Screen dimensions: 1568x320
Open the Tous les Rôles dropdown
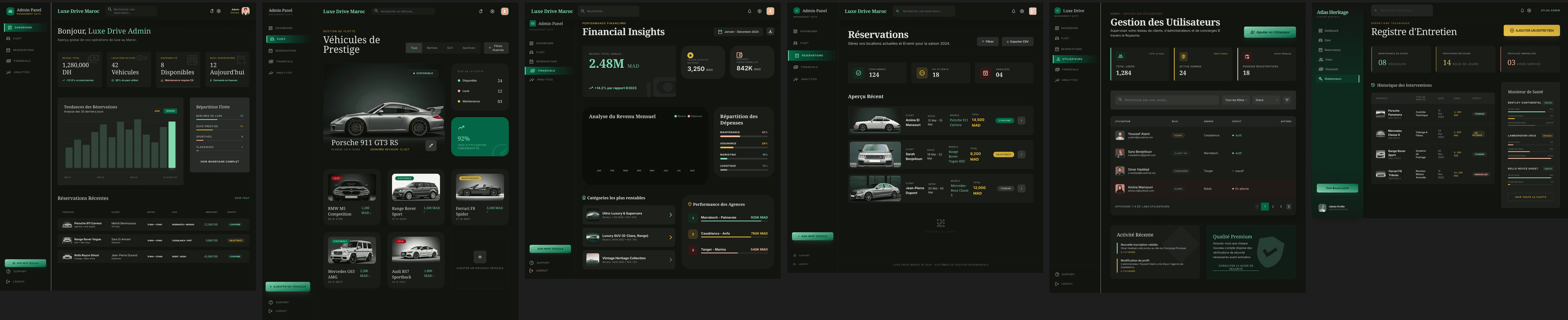pos(1236,100)
